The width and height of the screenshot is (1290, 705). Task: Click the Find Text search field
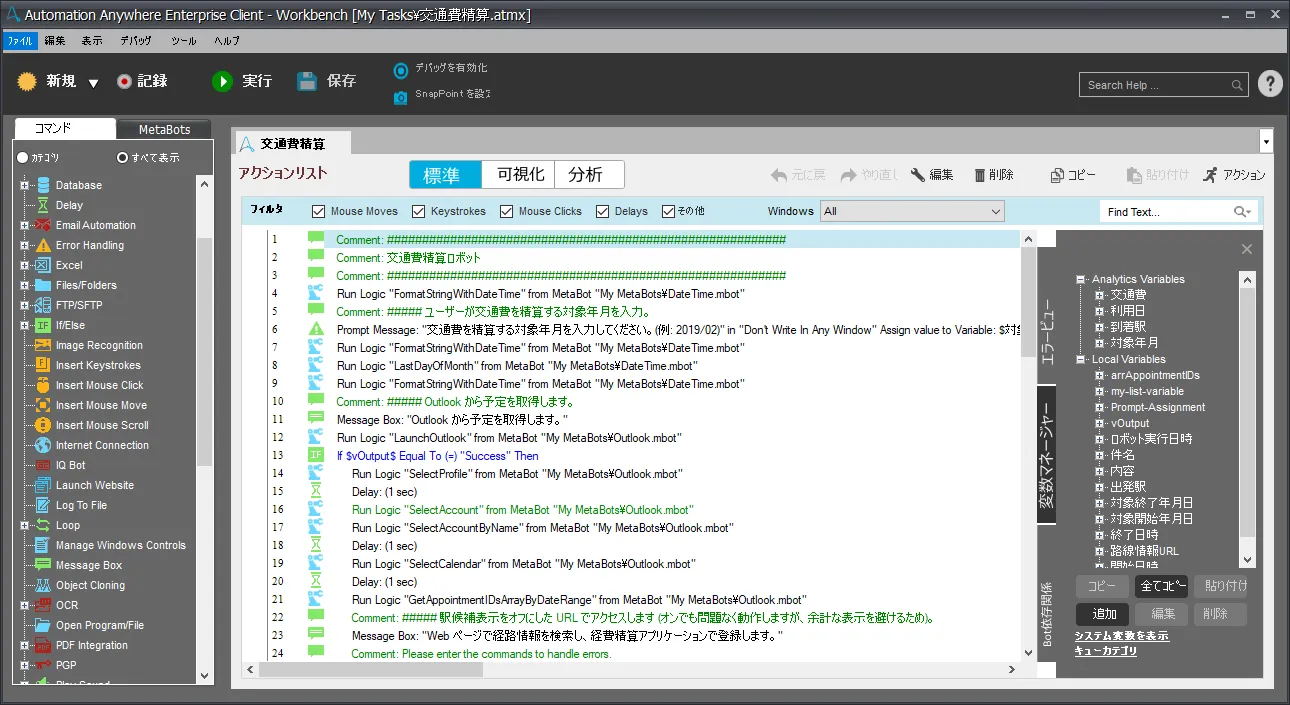(1165, 211)
